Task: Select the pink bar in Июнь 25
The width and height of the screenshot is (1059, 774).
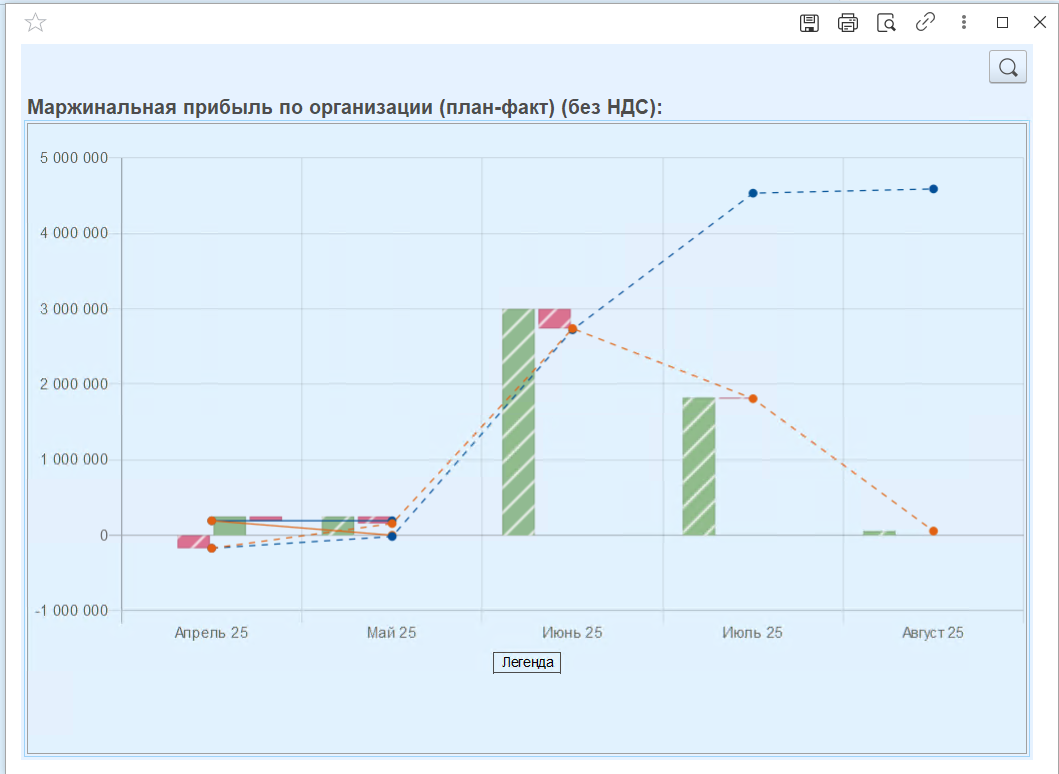Action: 554,319
